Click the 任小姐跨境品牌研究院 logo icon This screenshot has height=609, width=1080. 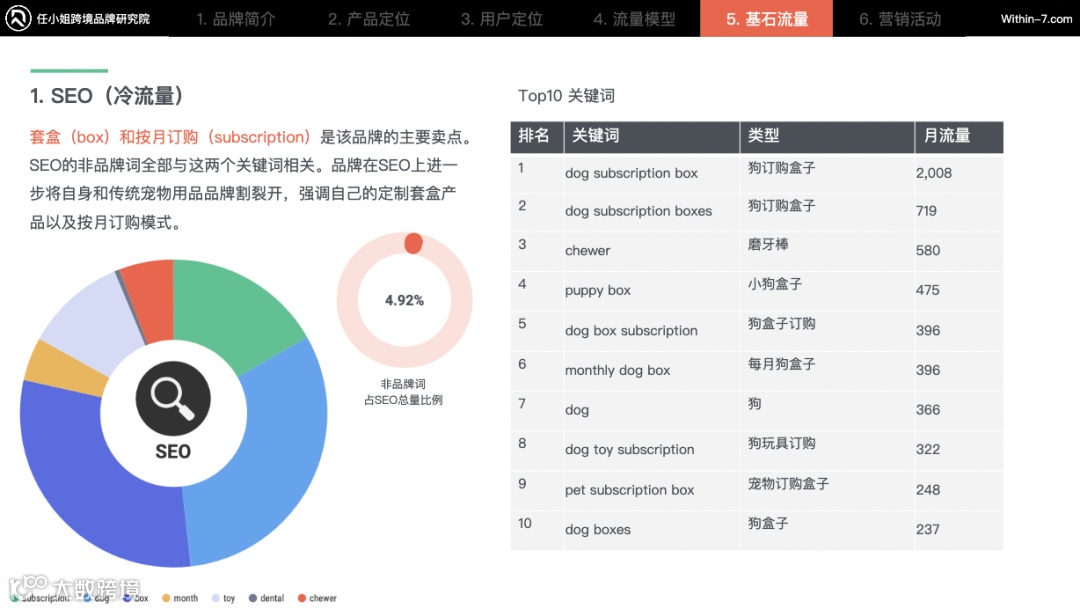[18, 18]
